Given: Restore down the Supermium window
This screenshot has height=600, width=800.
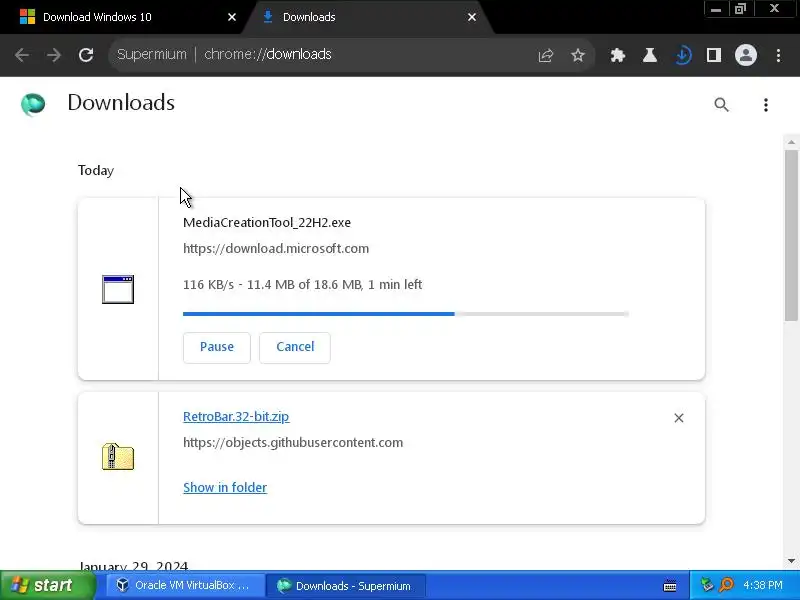Looking at the screenshot, I should pyautogui.click(x=740, y=9).
